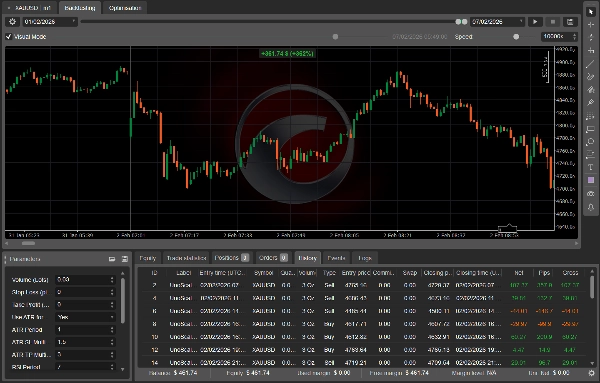This screenshot has height=383, width=600.
Task: Open the Events tab
Action: coord(336,258)
